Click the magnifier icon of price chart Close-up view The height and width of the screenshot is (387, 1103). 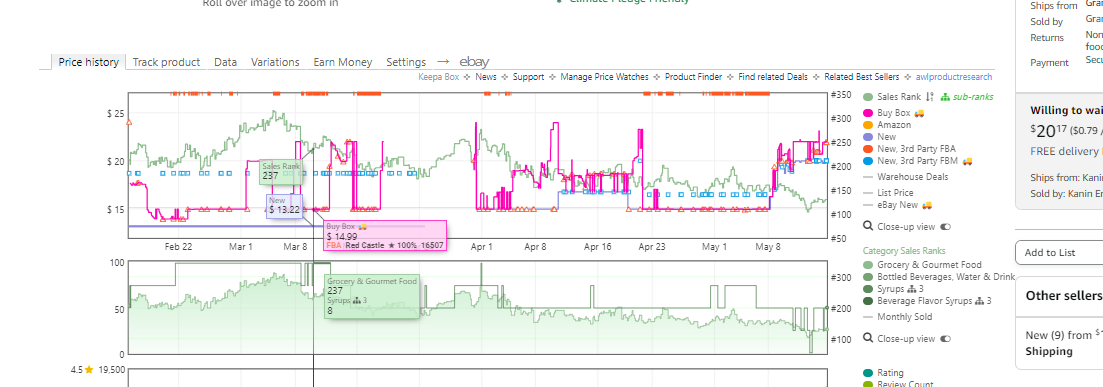coord(867,227)
